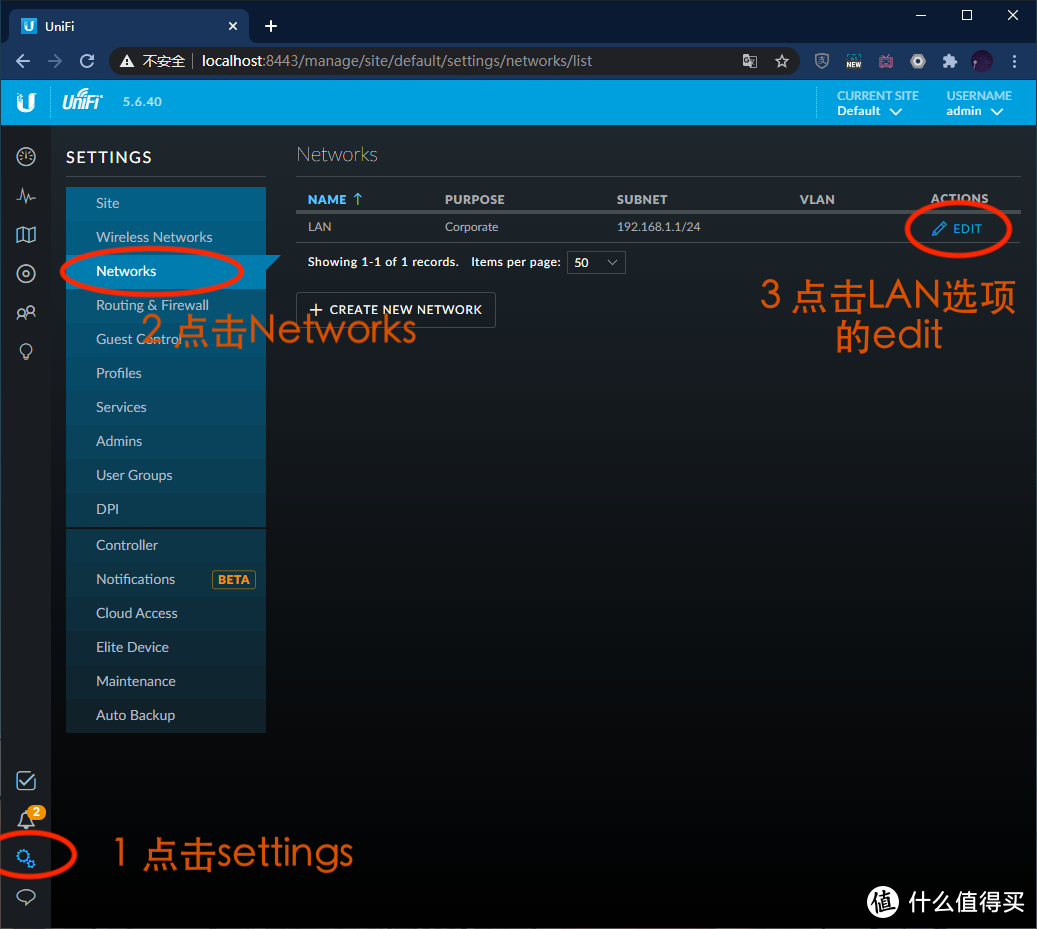Select Networks in settings menu
This screenshot has height=929, width=1037.
[x=166, y=272]
